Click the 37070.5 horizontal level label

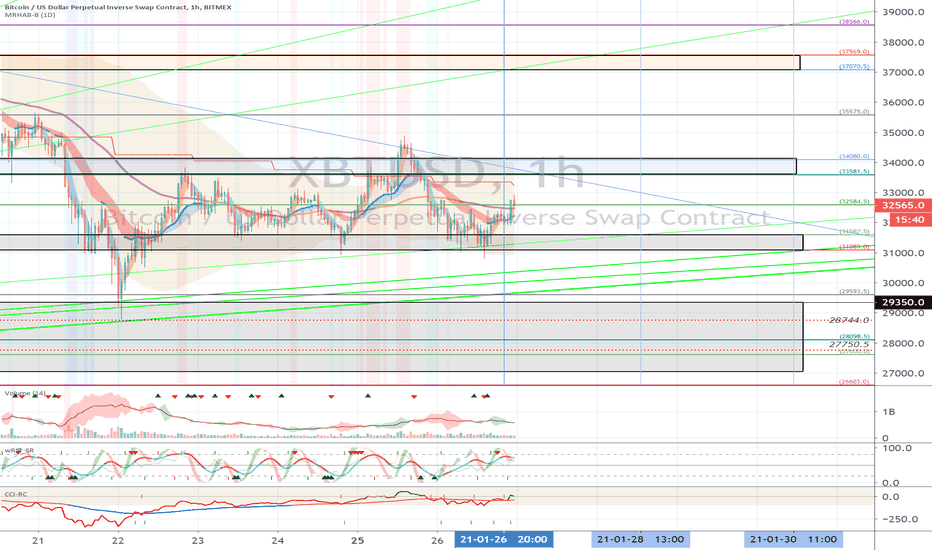click(854, 67)
